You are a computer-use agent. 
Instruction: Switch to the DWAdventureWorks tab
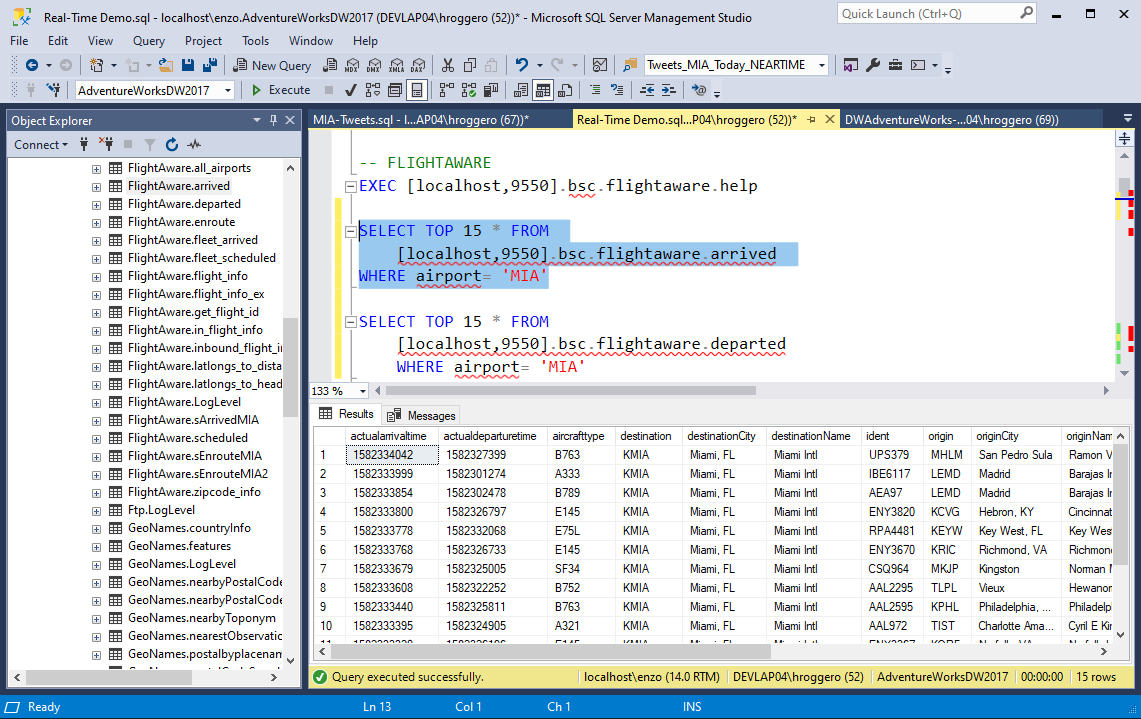click(x=951, y=119)
